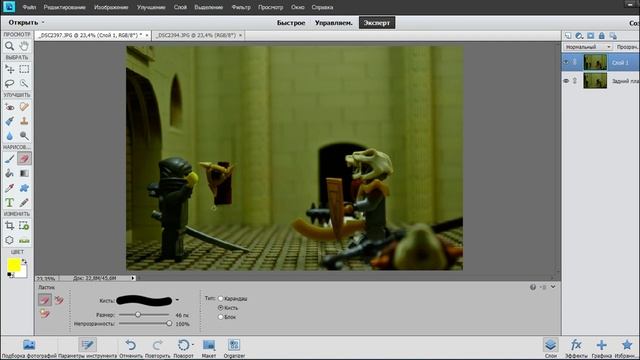Select the Brush painting tool

coord(9,159)
